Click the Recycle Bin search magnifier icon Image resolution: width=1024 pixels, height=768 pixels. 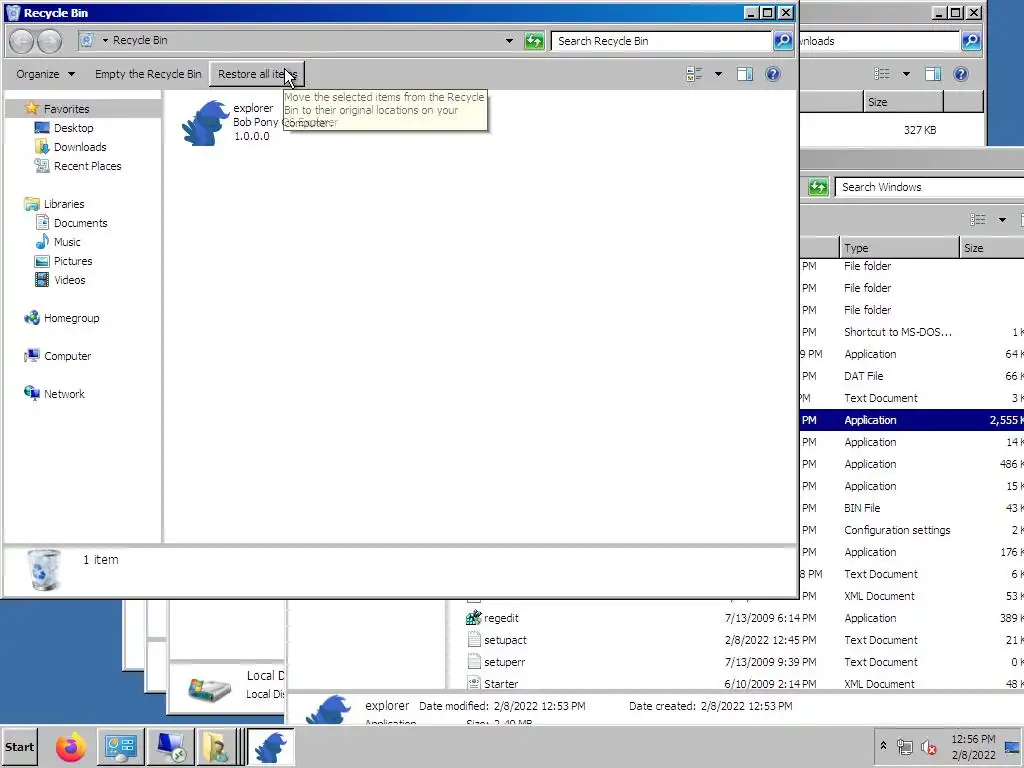pyautogui.click(x=782, y=41)
